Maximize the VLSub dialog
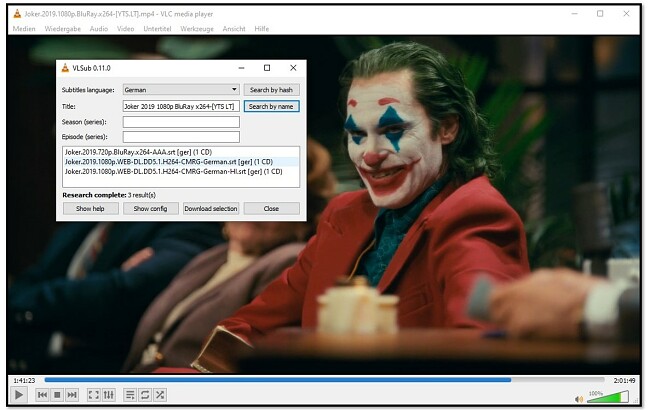 tap(267, 68)
